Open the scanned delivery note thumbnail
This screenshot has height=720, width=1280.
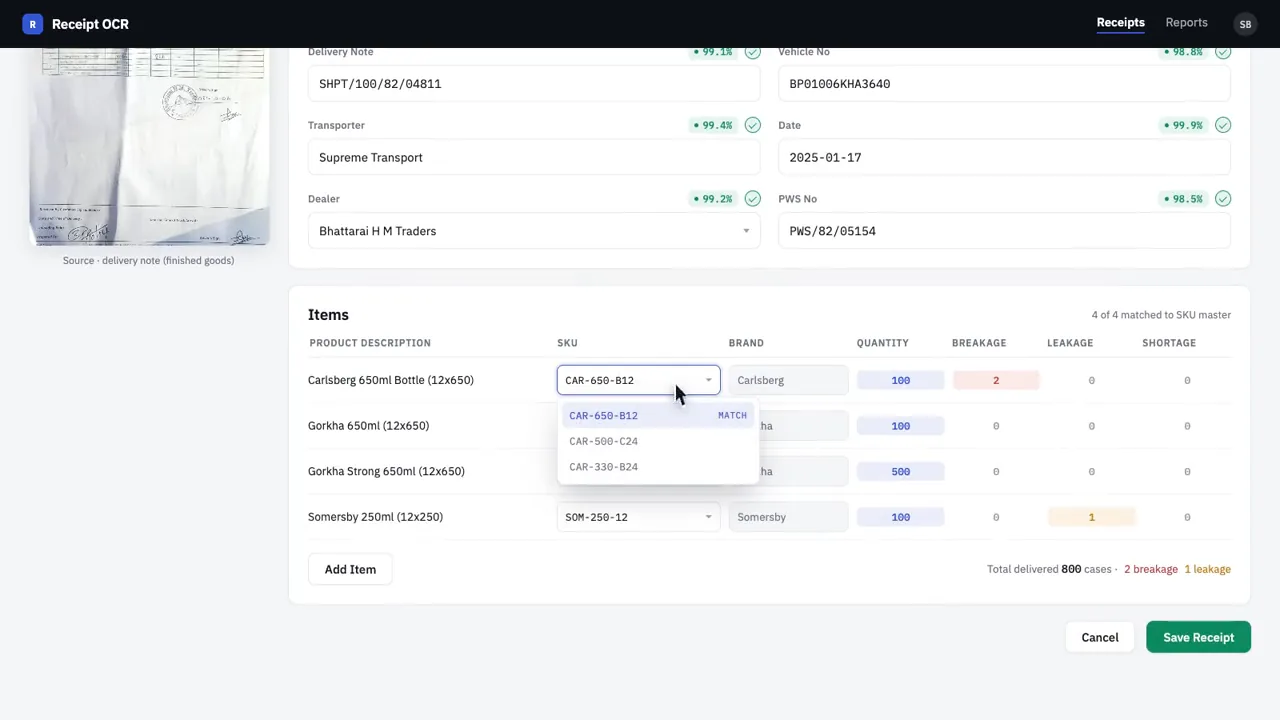pos(149,146)
